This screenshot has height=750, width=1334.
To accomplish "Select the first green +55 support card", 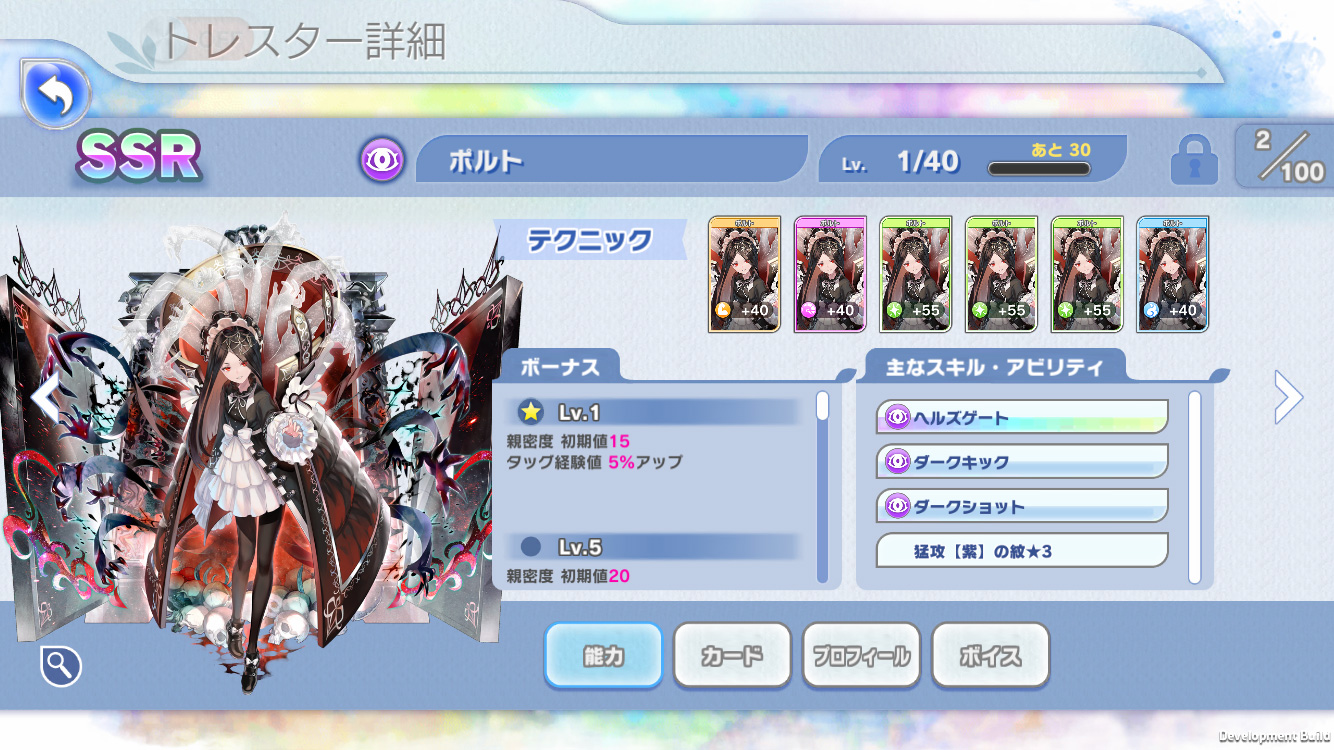I will 916,274.
